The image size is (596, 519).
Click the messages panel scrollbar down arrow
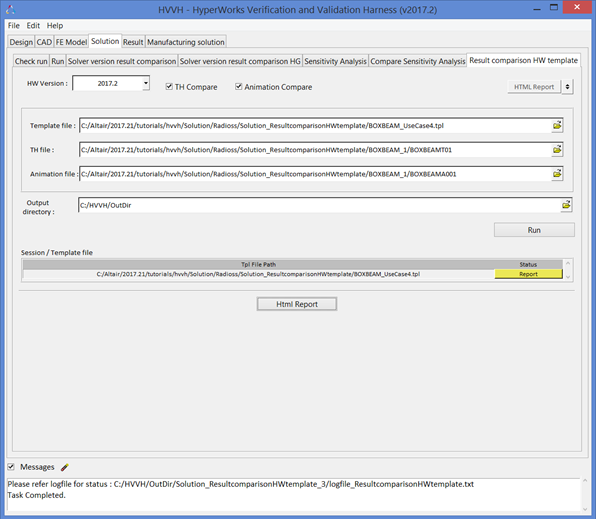(x=585, y=509)
